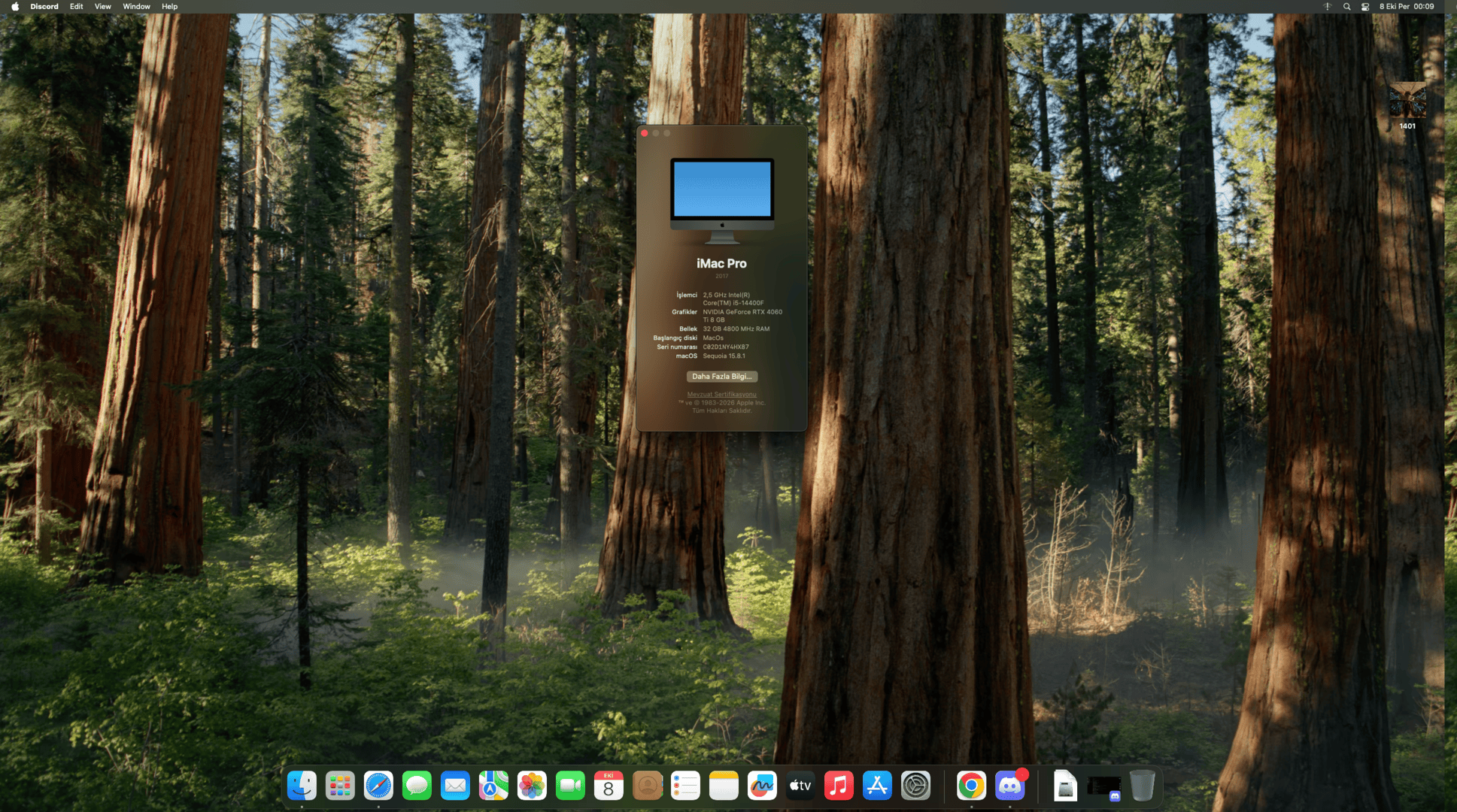Open Music app in the Dock
This screenshot has width=1457, height=812.
tap(839, 786)
